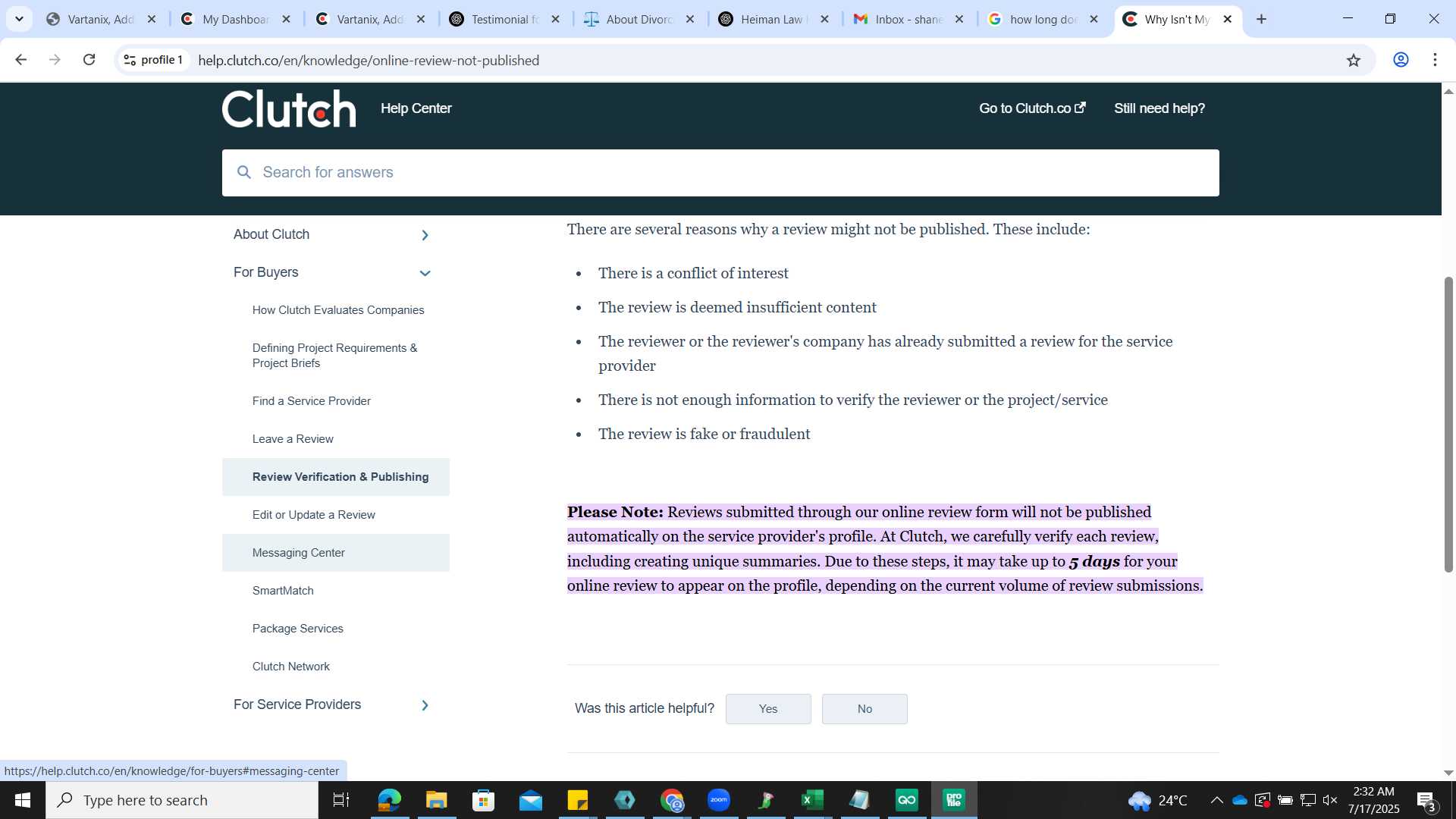Open 'About Clutch' sidebar section
This screenshot has height=819, width=1456.
(271, 234)
